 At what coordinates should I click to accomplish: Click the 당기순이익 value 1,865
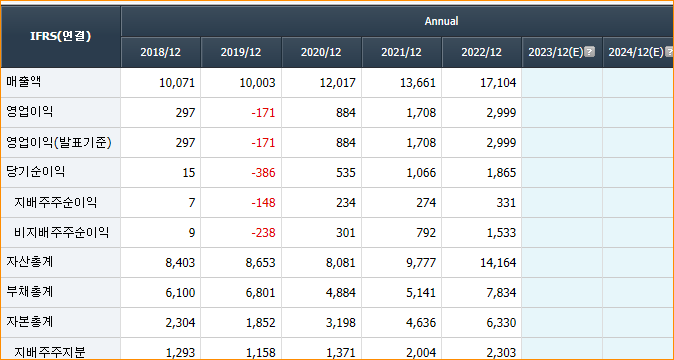tap(502, 173)
